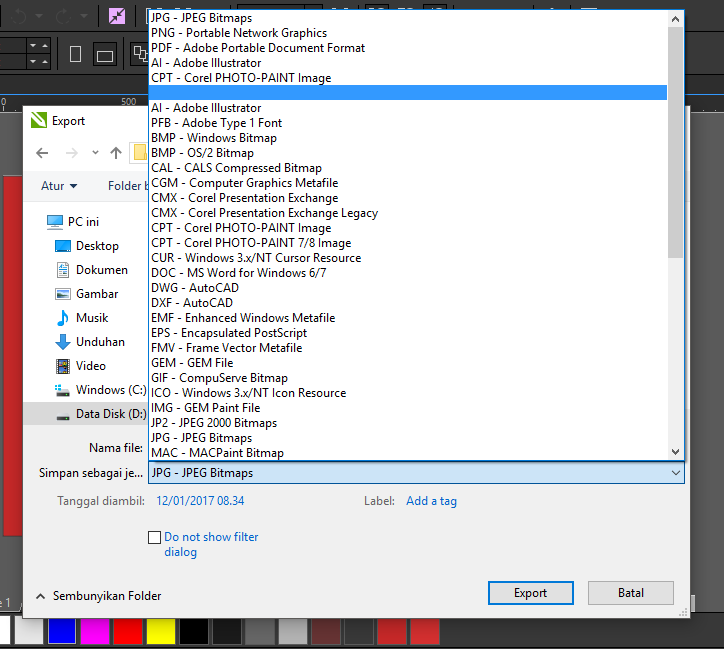Increase the top page dimension stepper
This screenshot has width=724, height=649.
pos(45,46)
